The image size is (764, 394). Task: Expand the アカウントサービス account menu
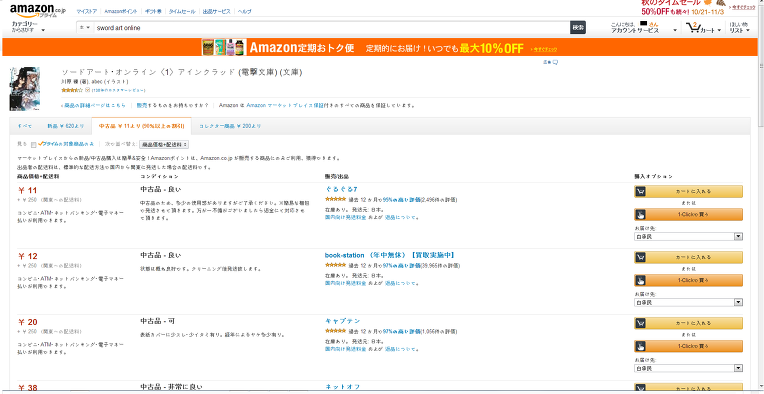tap(644, 27)
